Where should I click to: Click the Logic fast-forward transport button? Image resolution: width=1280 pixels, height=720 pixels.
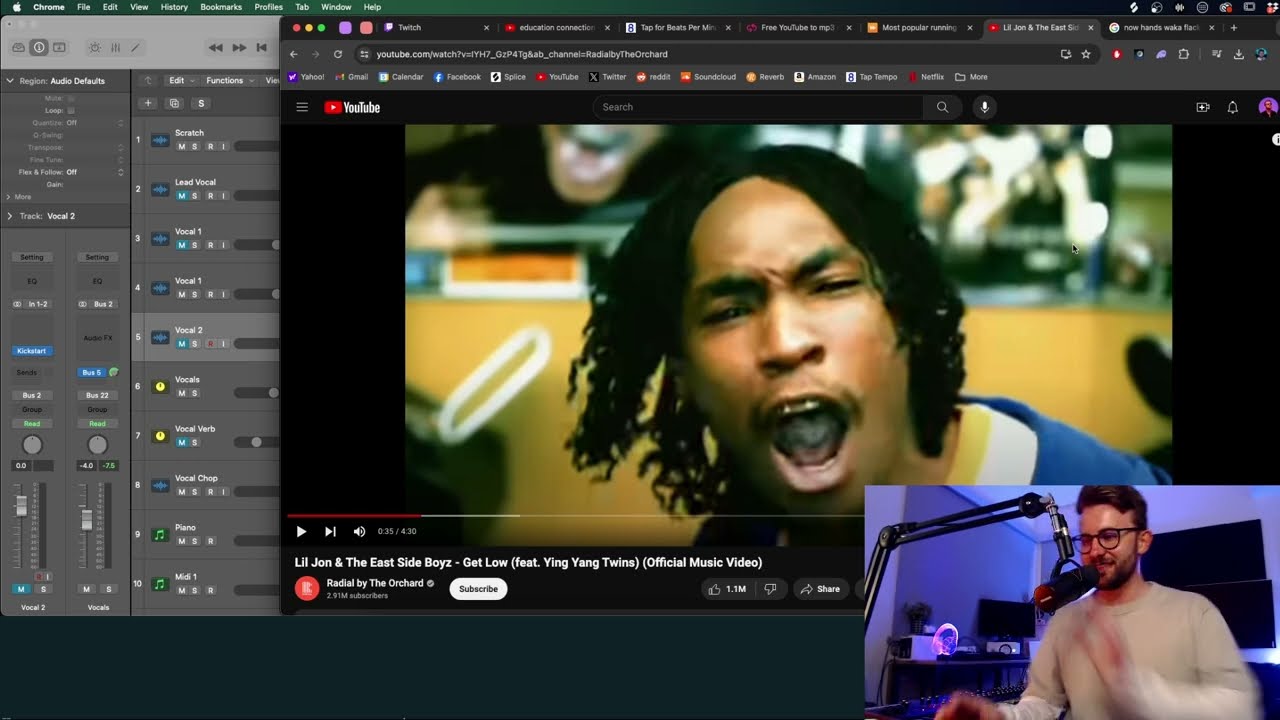point(239,47)
